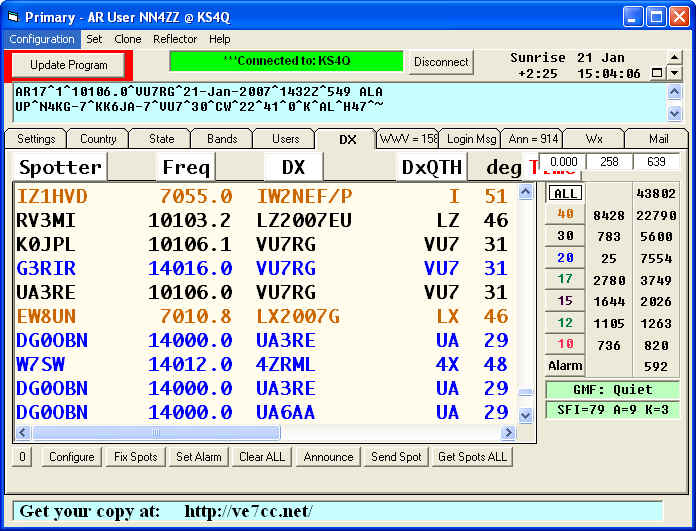Screen dimensions: 696x531
Task: Switch to the Bands tab
Action: point(222,139)
